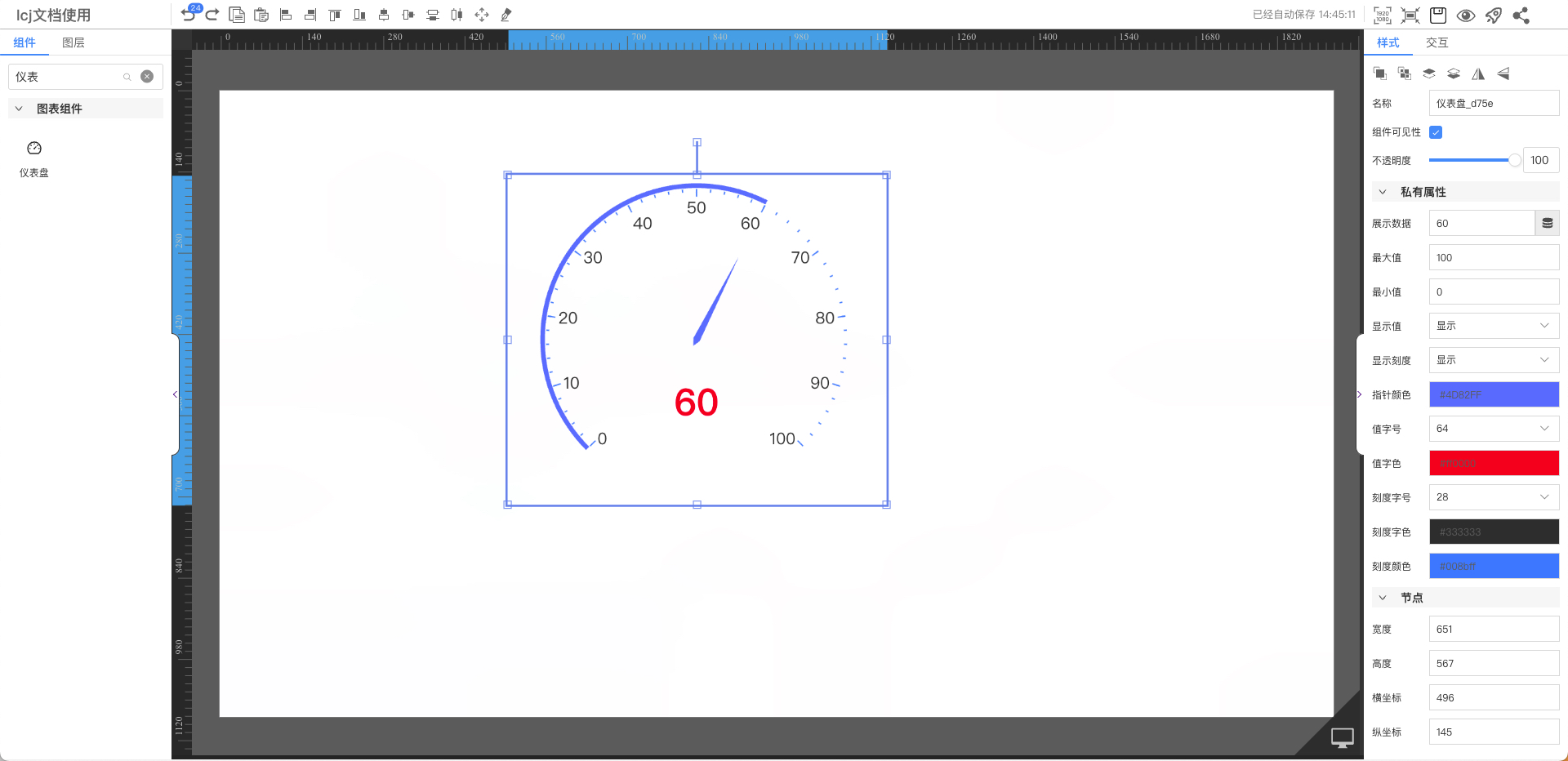The height and width of the screenshot is (761, 1568).
Task: Open the 指针颜色 color swatch
Action: coord(1494,394)
